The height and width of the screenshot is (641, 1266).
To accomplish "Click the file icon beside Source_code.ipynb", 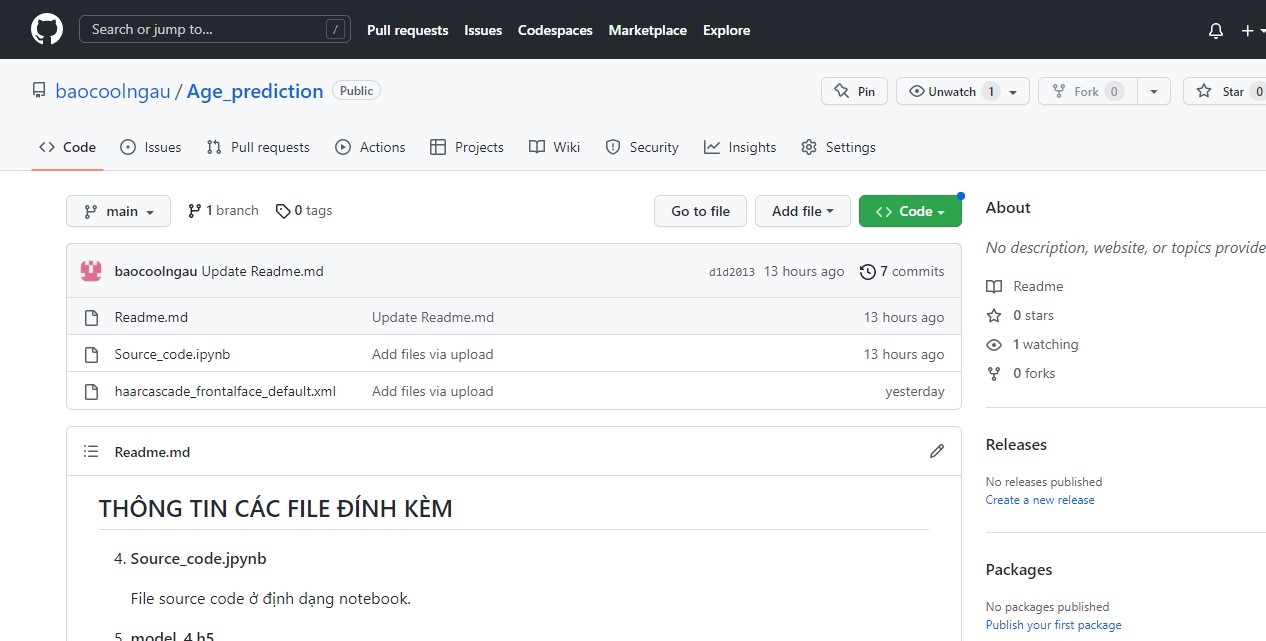I will pyautogui.click(x=91, y=354).
